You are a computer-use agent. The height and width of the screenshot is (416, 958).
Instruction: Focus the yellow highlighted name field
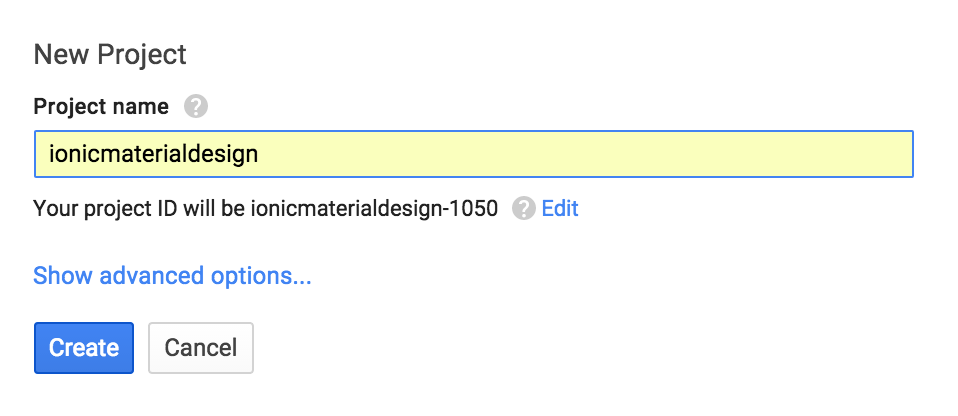coord(473,154)
